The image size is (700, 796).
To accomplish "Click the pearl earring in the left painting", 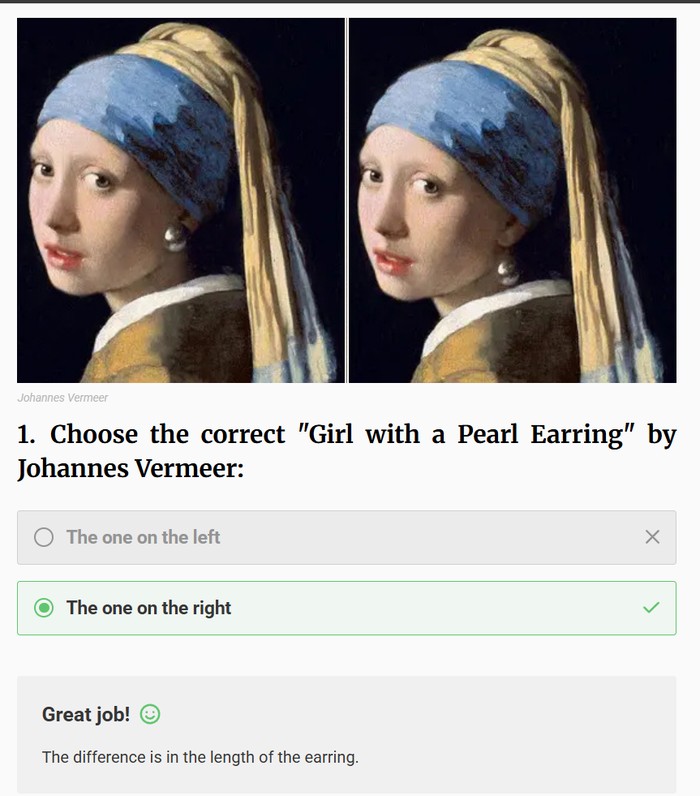I will click(x=175, y=238).
